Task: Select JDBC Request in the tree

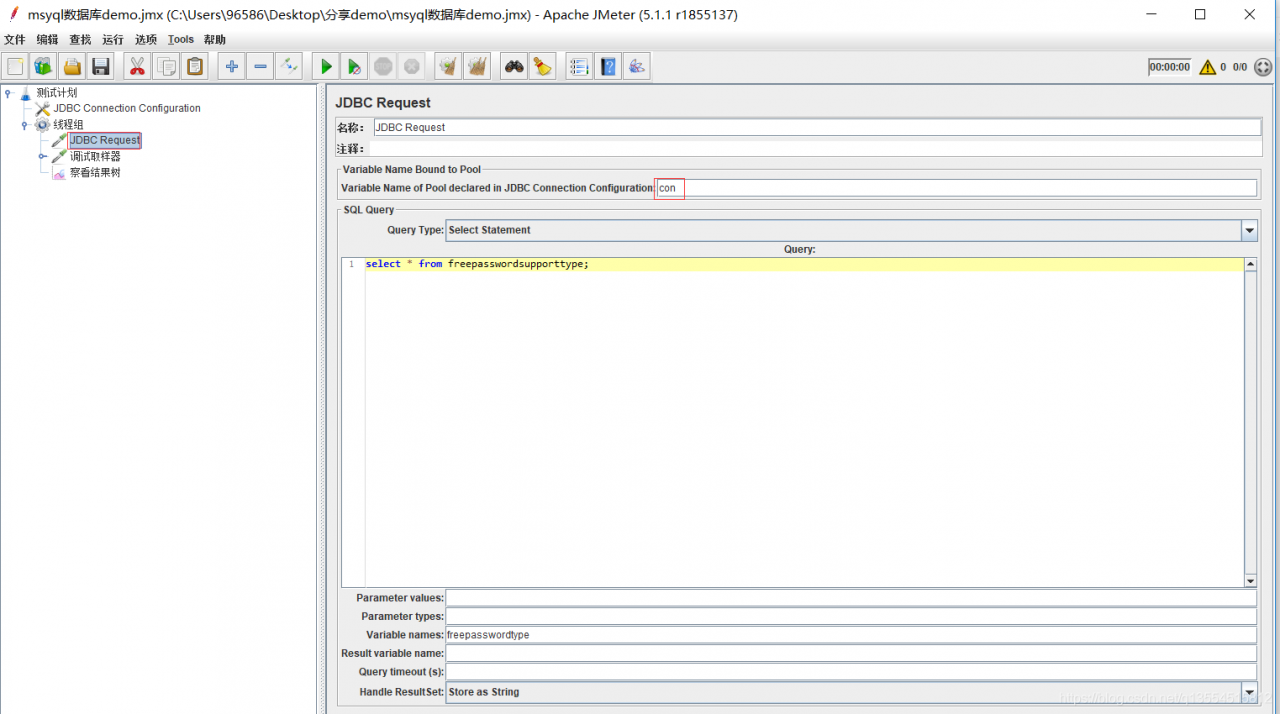Action: 105,140
